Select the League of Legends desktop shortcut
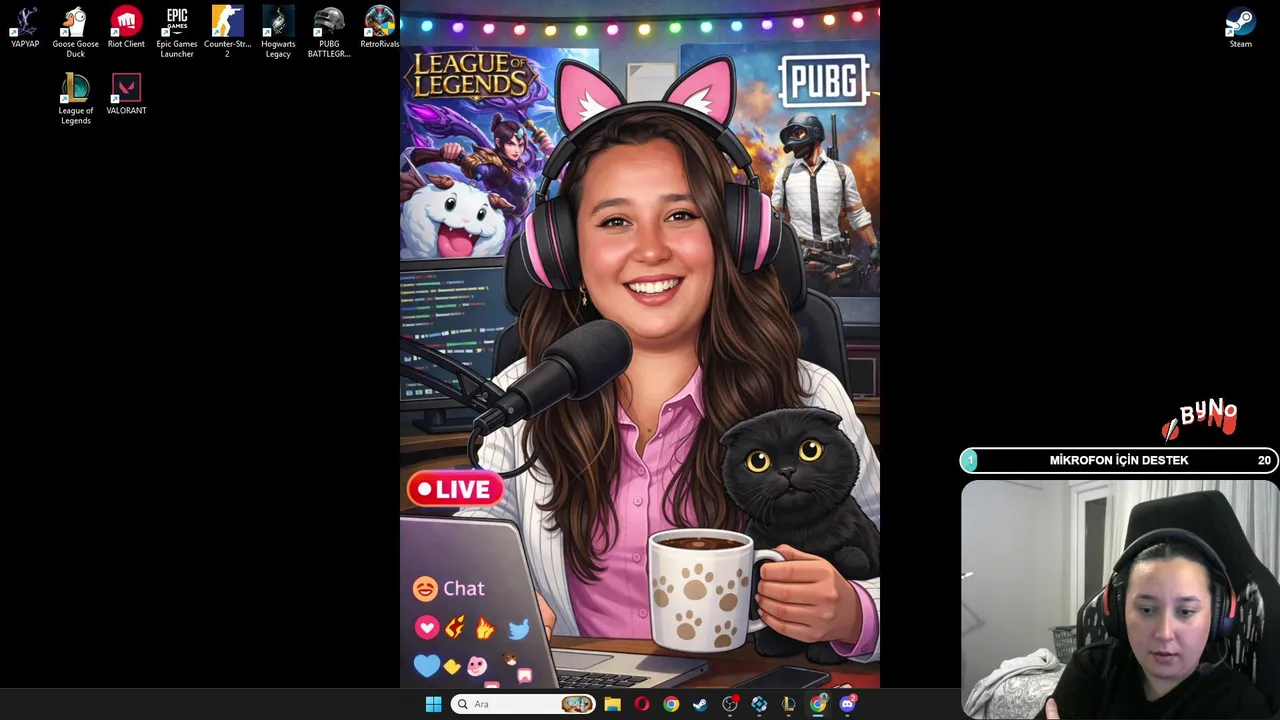1280x720 pixels. click(x=75, y=99)
